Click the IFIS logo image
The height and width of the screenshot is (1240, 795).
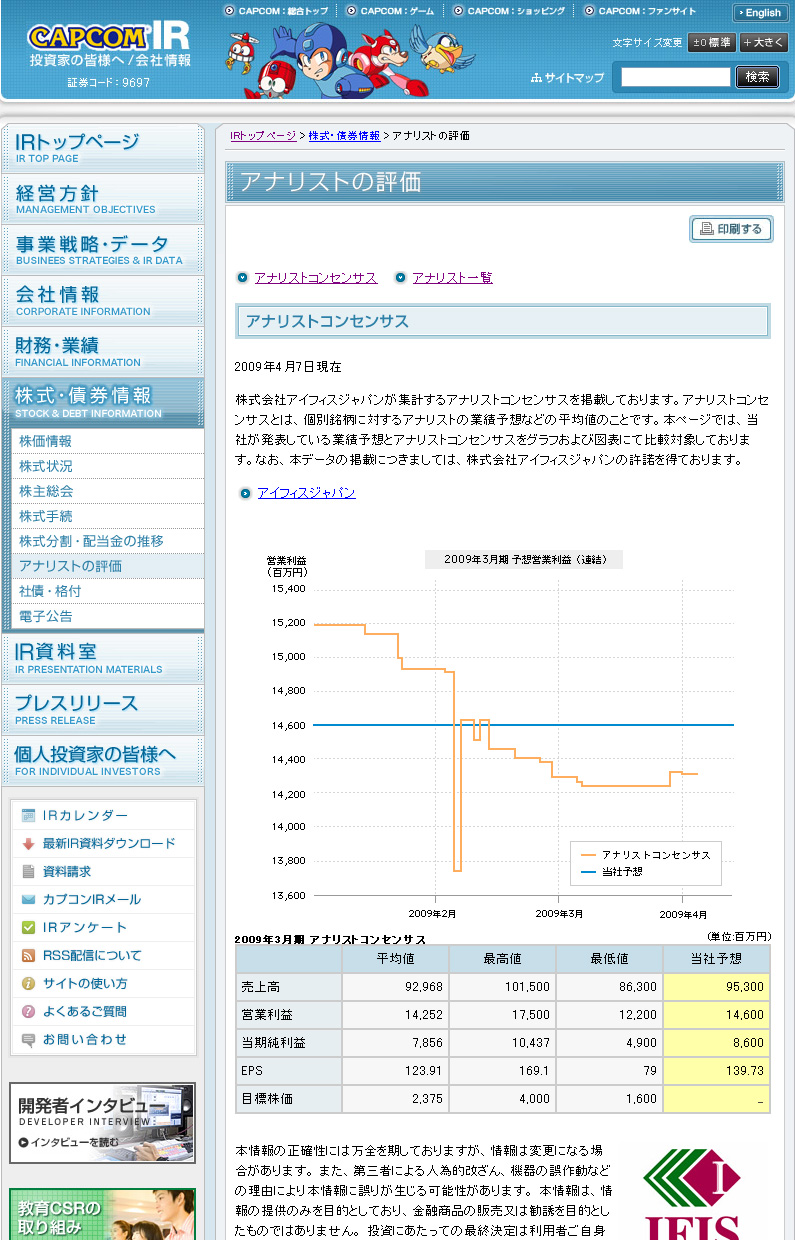tap(692, 1195)
